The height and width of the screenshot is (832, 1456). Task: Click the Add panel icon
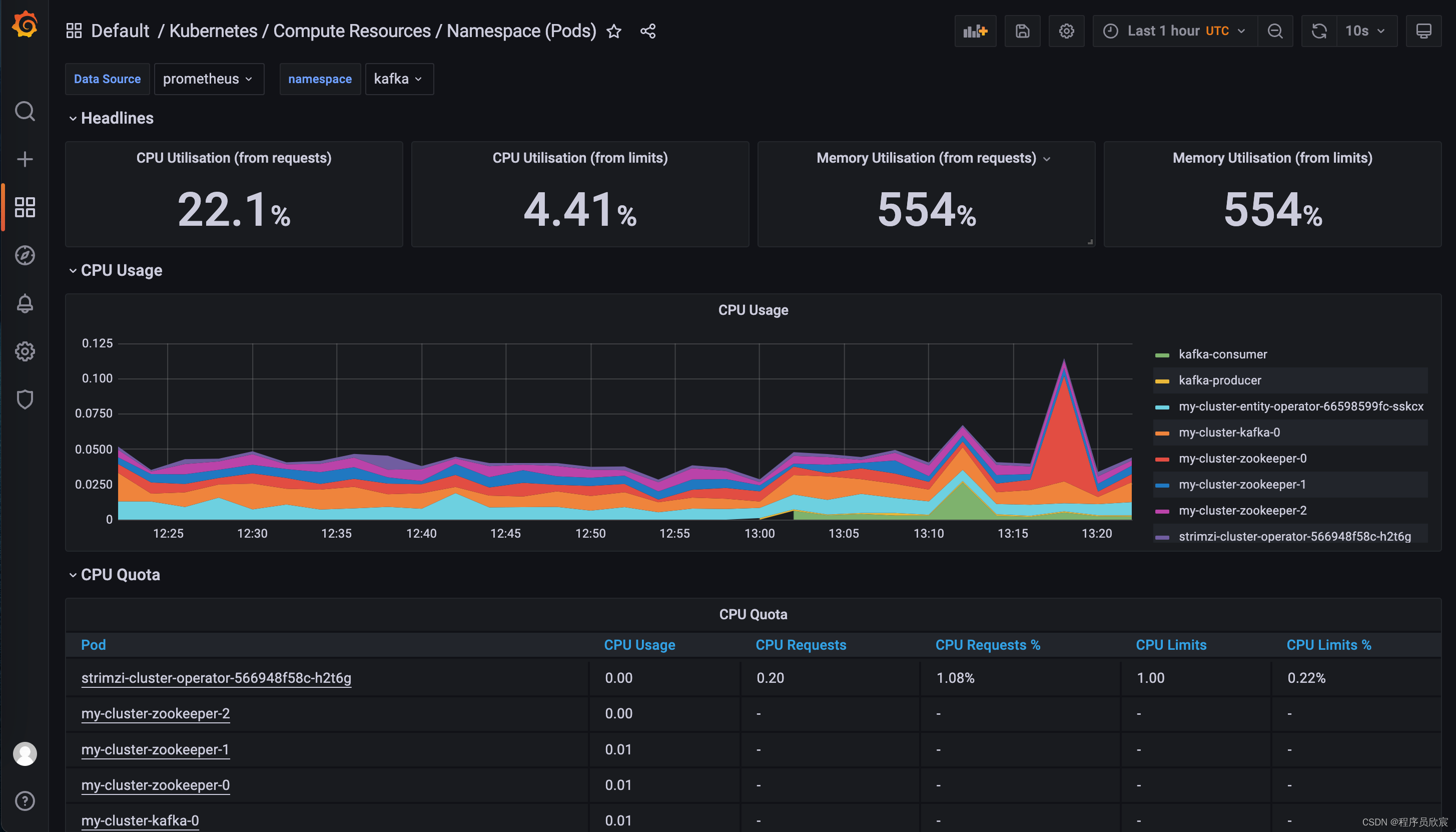tap(975, 31)
